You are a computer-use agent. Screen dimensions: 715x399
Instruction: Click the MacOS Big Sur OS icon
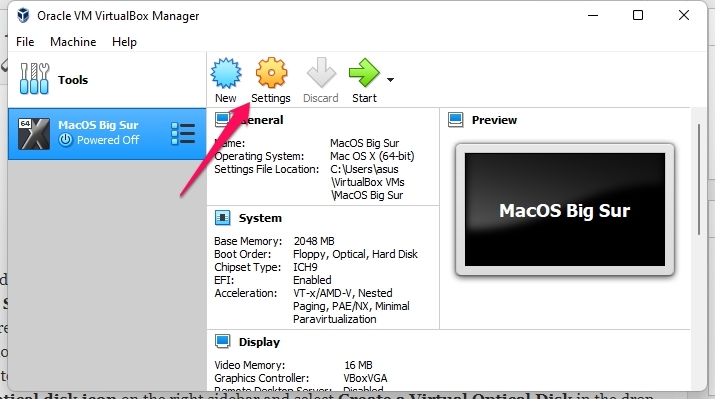34,134
